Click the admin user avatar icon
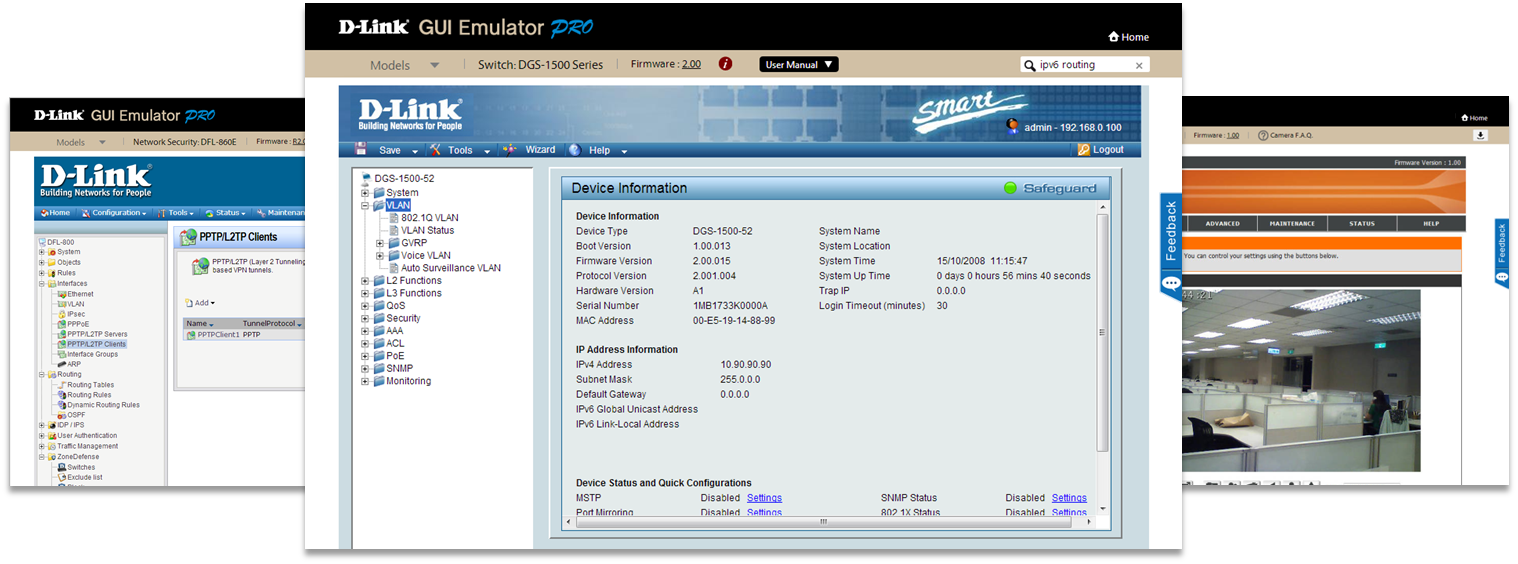Screen dimensions: 1518x564 pos(1013,127)
